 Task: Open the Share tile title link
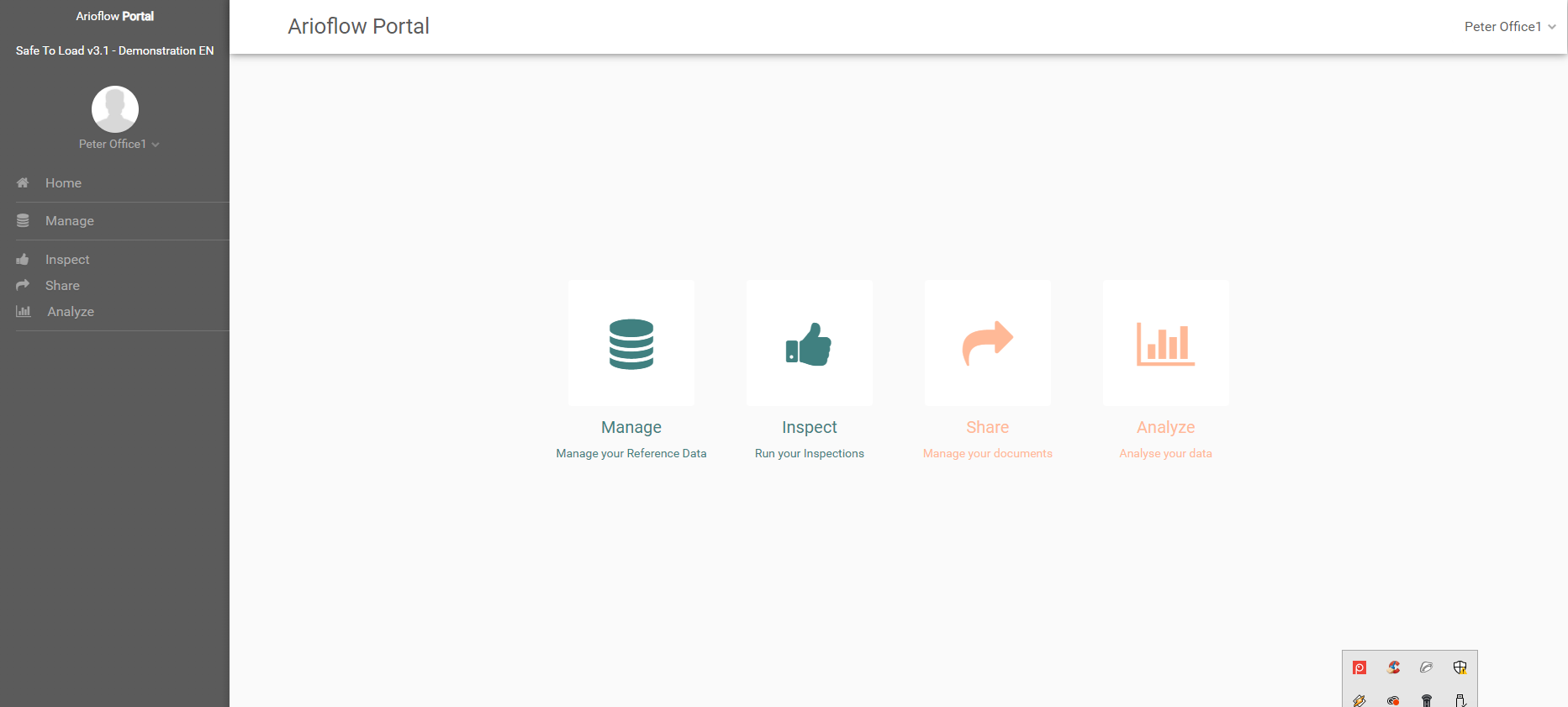click(x=987, y=427)
